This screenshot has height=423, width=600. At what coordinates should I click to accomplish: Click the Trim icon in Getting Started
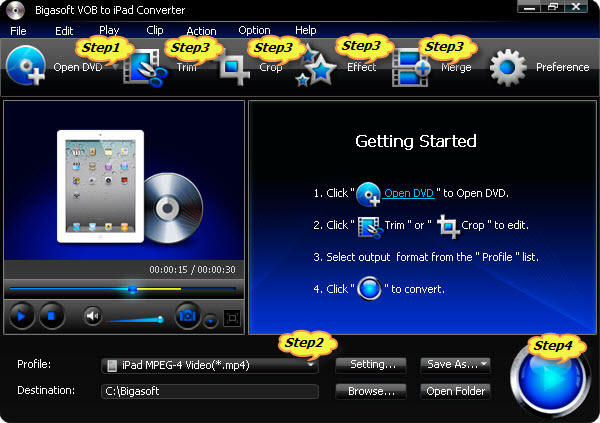coord(370,227)
